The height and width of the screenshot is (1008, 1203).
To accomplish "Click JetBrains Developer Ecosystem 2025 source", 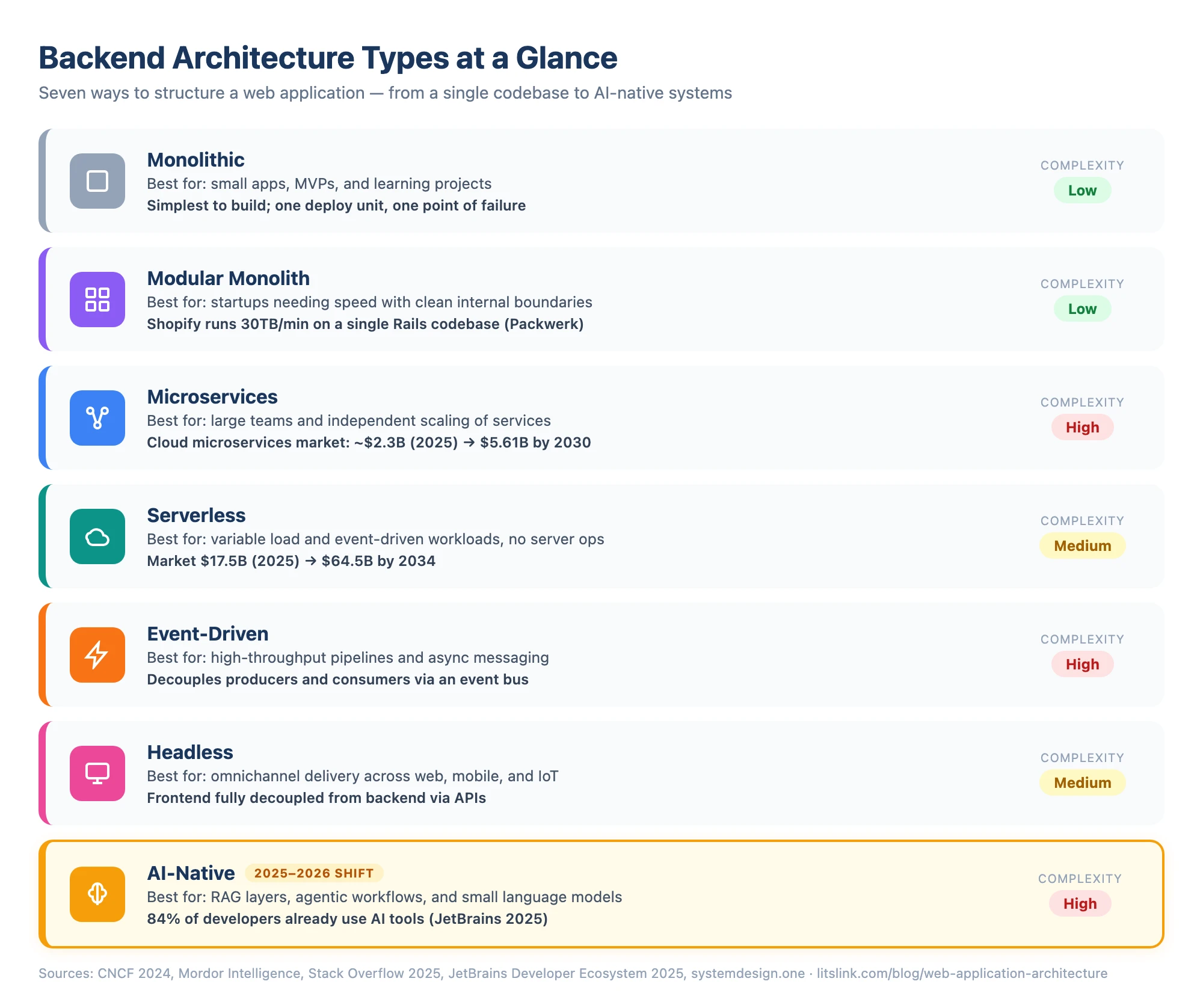I will (565, 974).
